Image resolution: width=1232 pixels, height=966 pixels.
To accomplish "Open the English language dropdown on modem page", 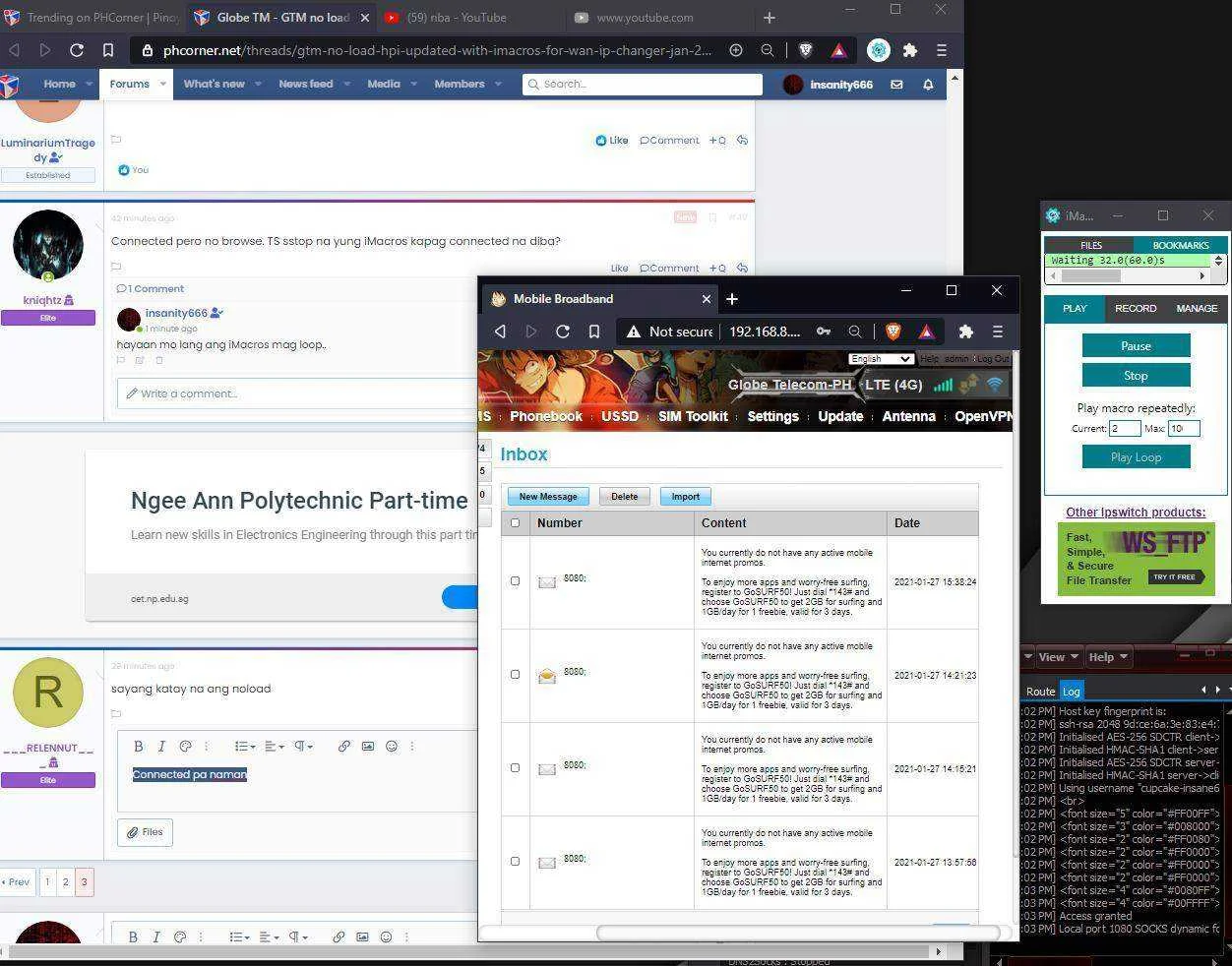I will tap(881, 359).
